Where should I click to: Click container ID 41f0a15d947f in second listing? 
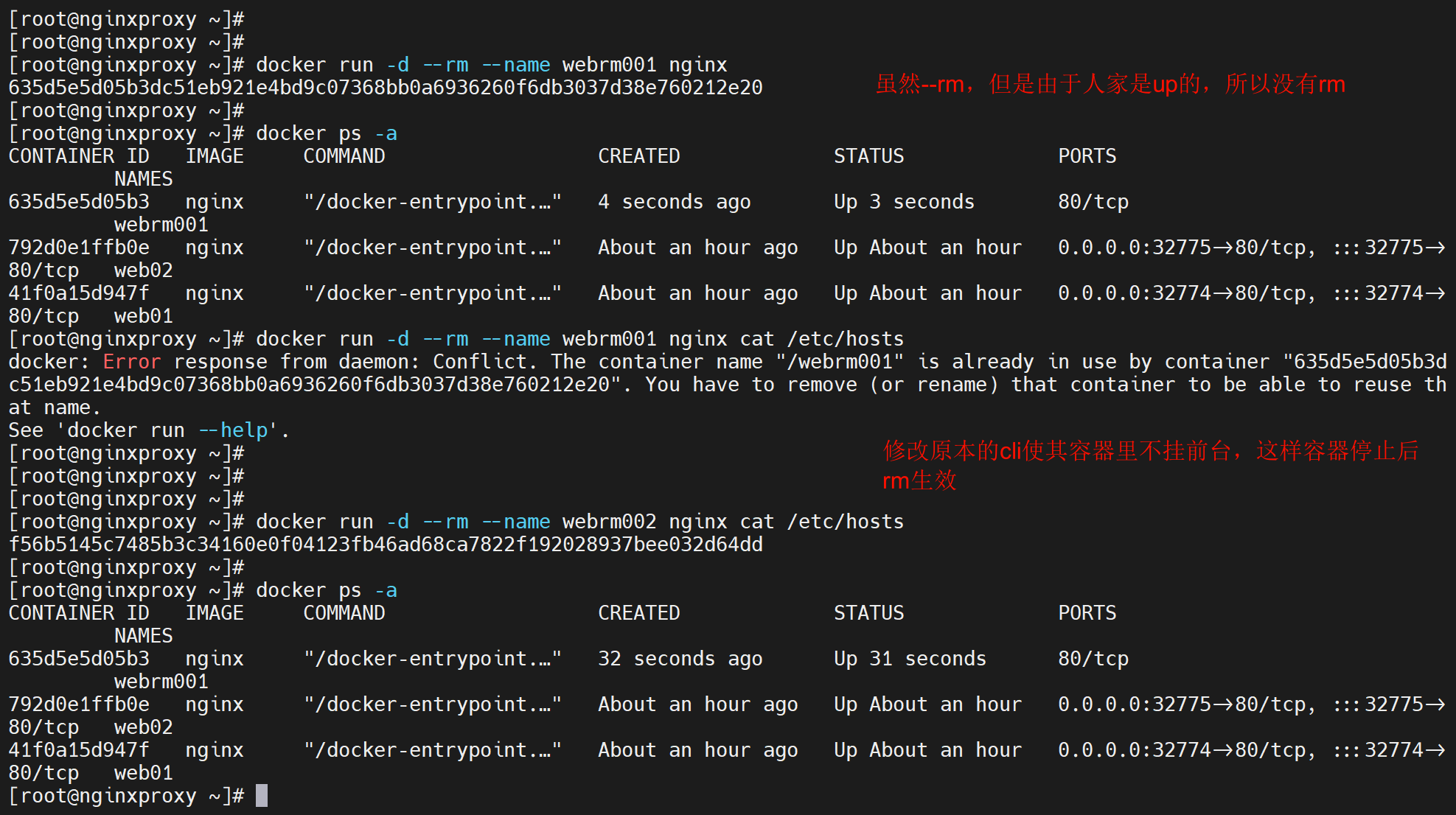79,750
